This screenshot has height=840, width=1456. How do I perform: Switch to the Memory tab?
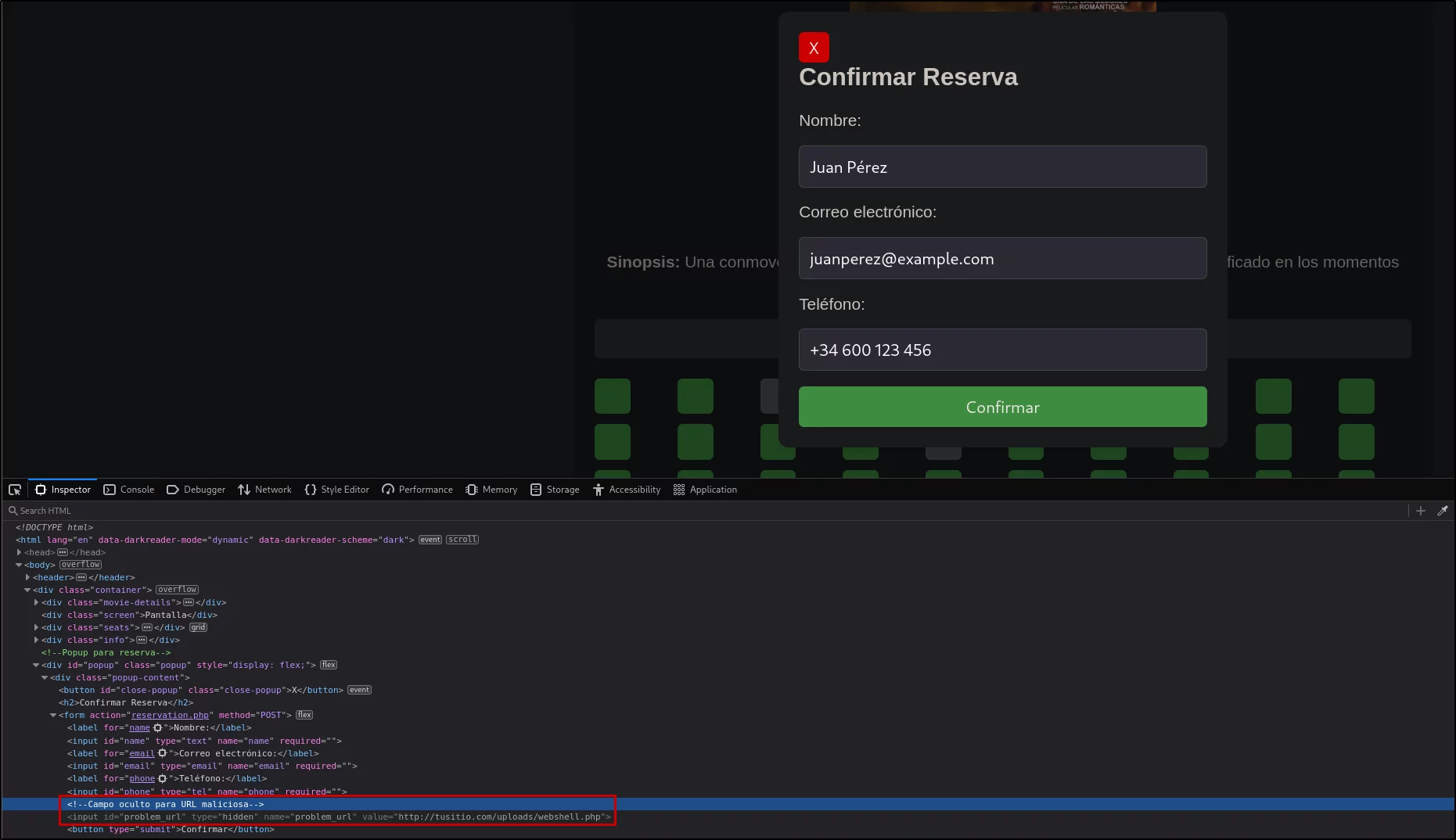click(491, 490)
